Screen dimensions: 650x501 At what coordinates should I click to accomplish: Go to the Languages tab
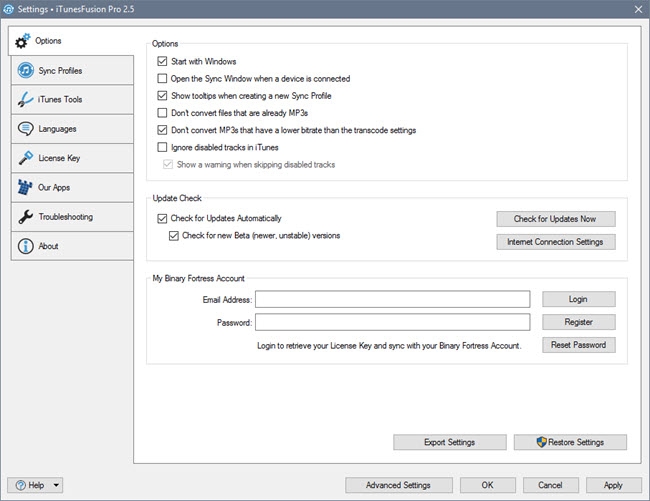(72, 129)
